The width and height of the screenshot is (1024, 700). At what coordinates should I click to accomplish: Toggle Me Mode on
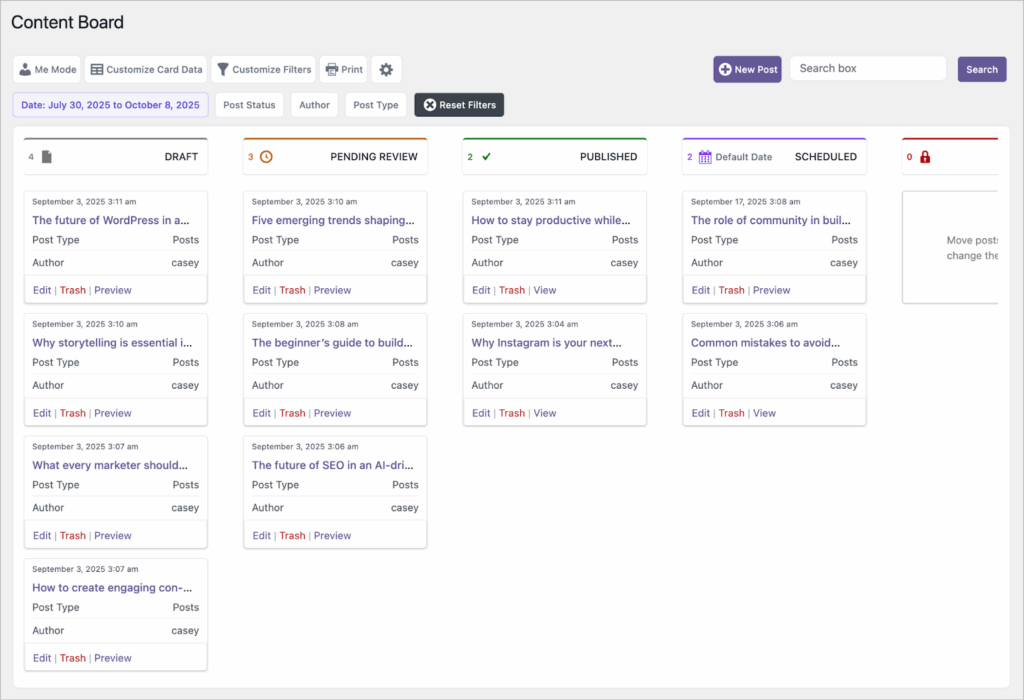pyautogui.click(x=46, y=69)
